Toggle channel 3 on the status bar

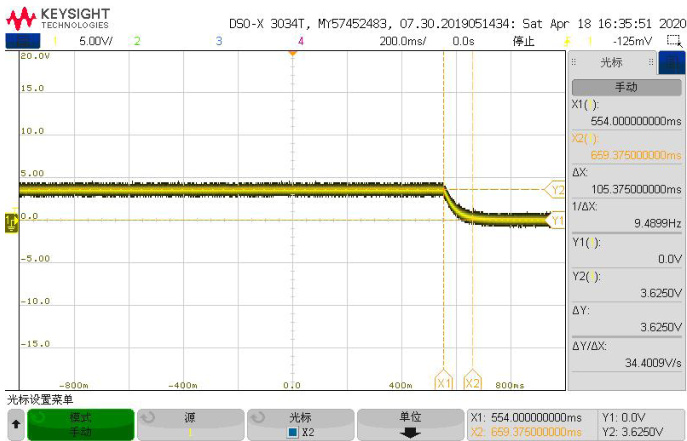point(219,41)
